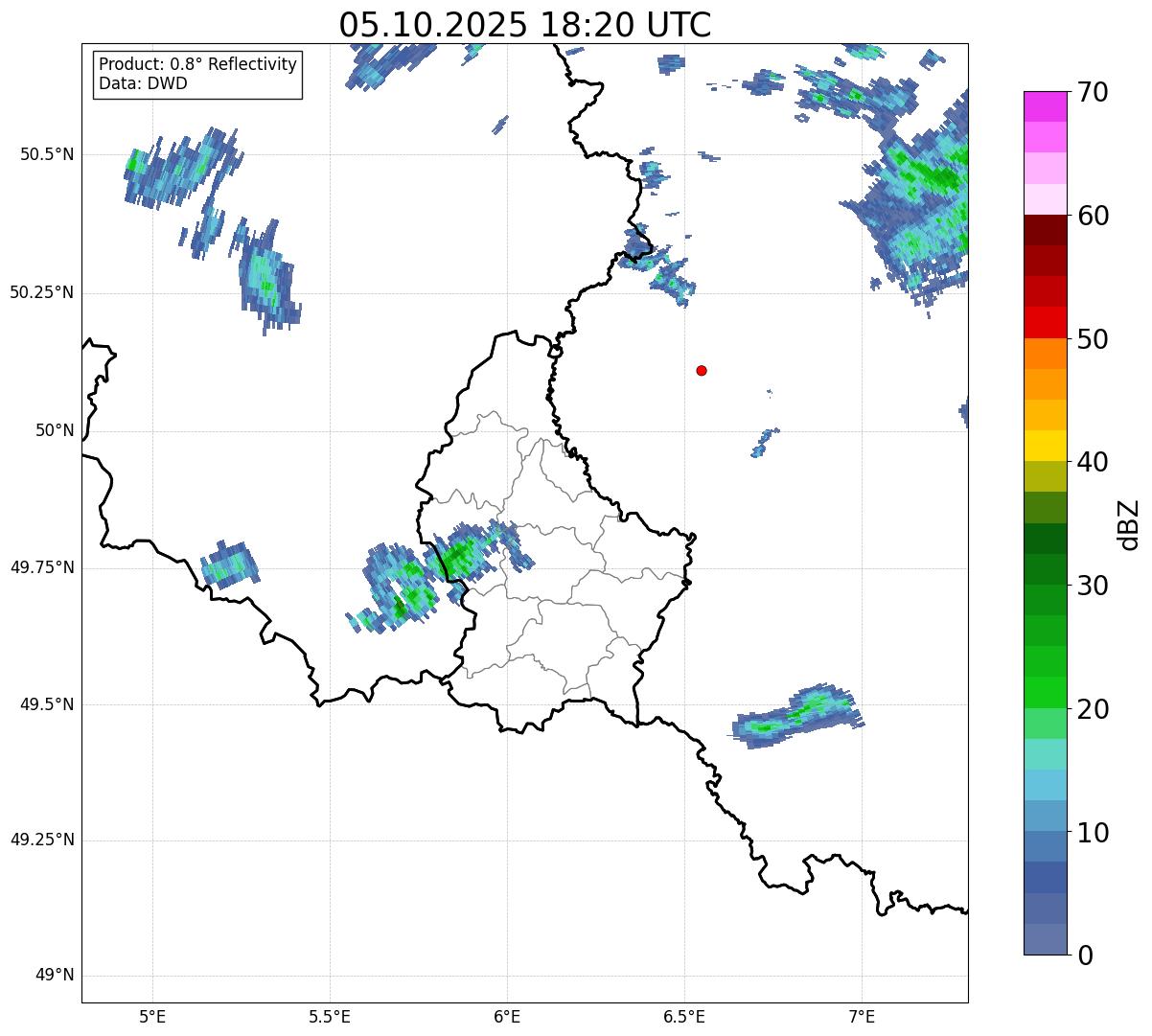Click the colorbar tick label 60
The height and width of the screenshot is (1036, 1152).
[1093, 216]
